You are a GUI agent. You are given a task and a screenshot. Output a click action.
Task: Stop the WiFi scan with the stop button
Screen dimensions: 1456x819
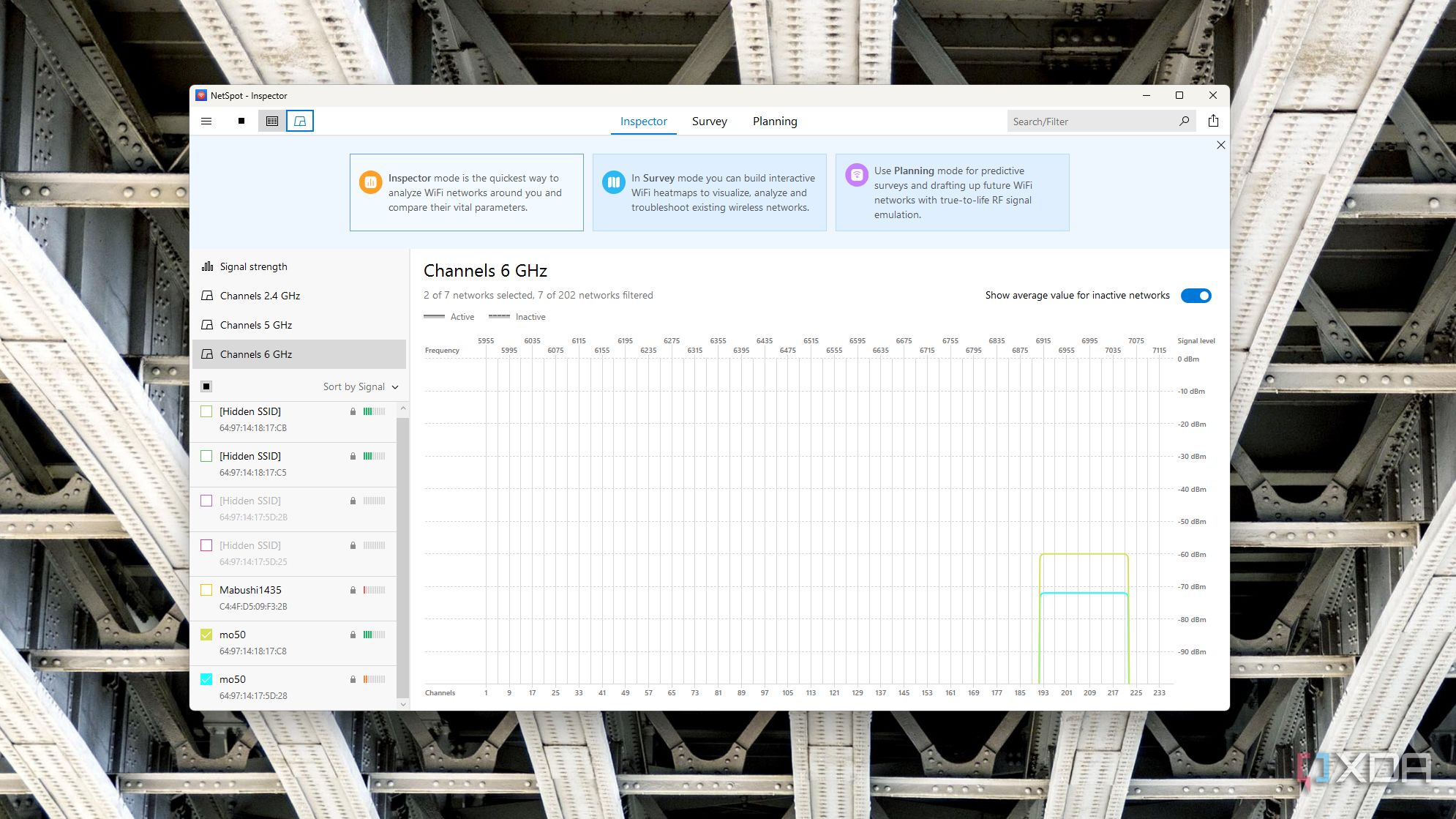point(241,121)
